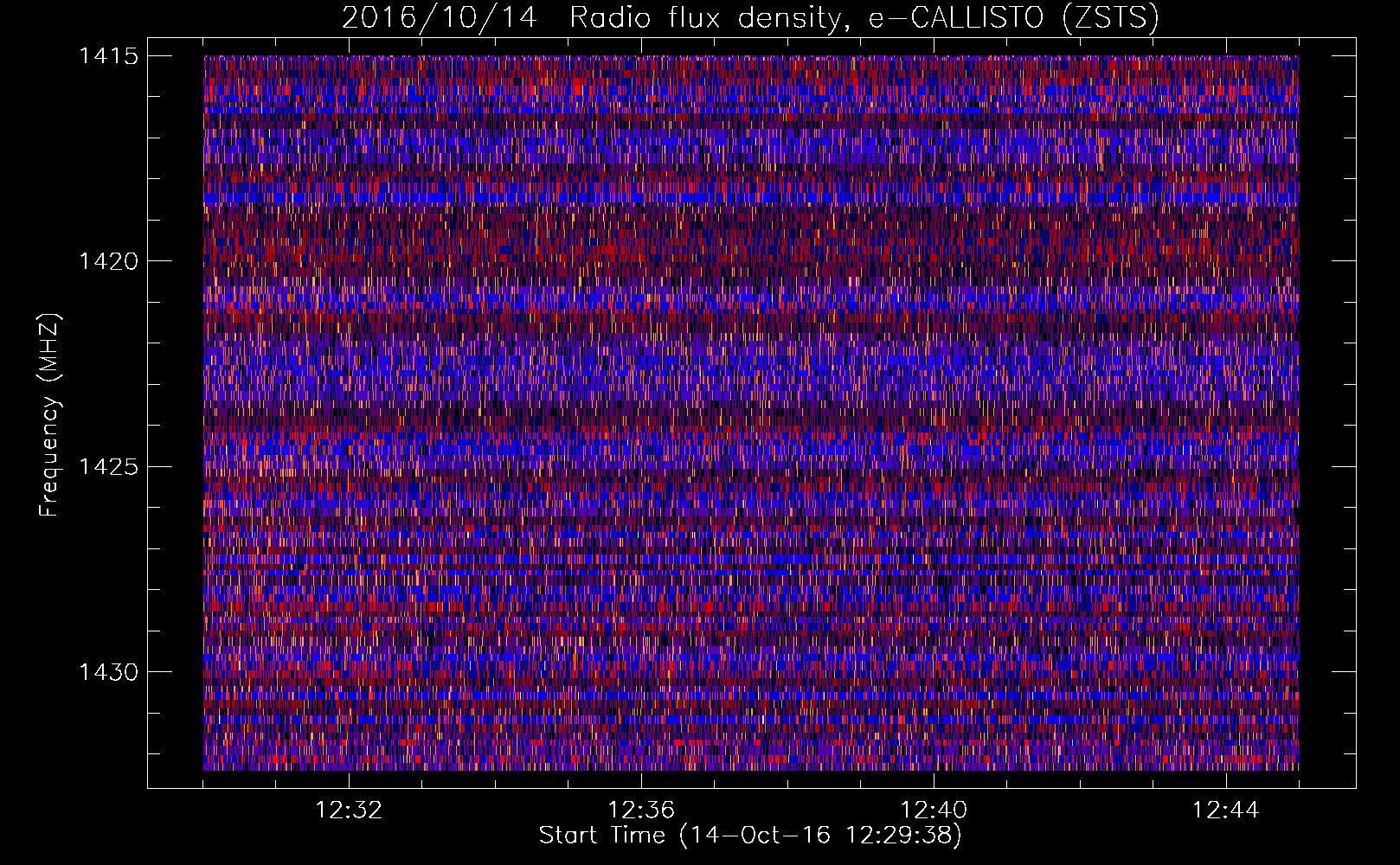
Task: Click the 12:40 time tick label
Action: coord(934,811)
